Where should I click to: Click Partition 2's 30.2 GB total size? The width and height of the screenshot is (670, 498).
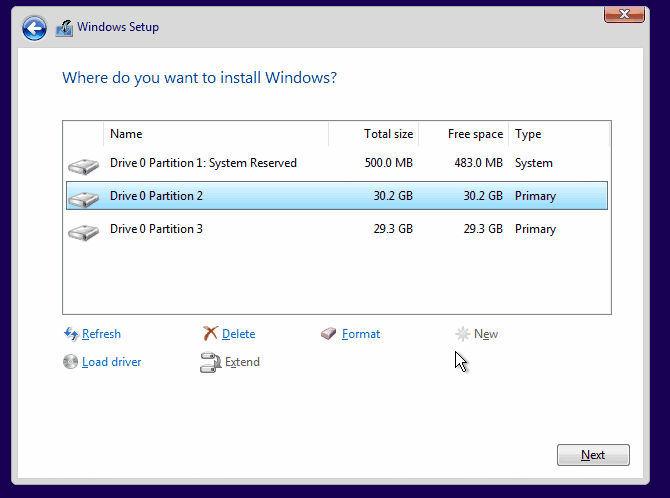tap(393, 196)
